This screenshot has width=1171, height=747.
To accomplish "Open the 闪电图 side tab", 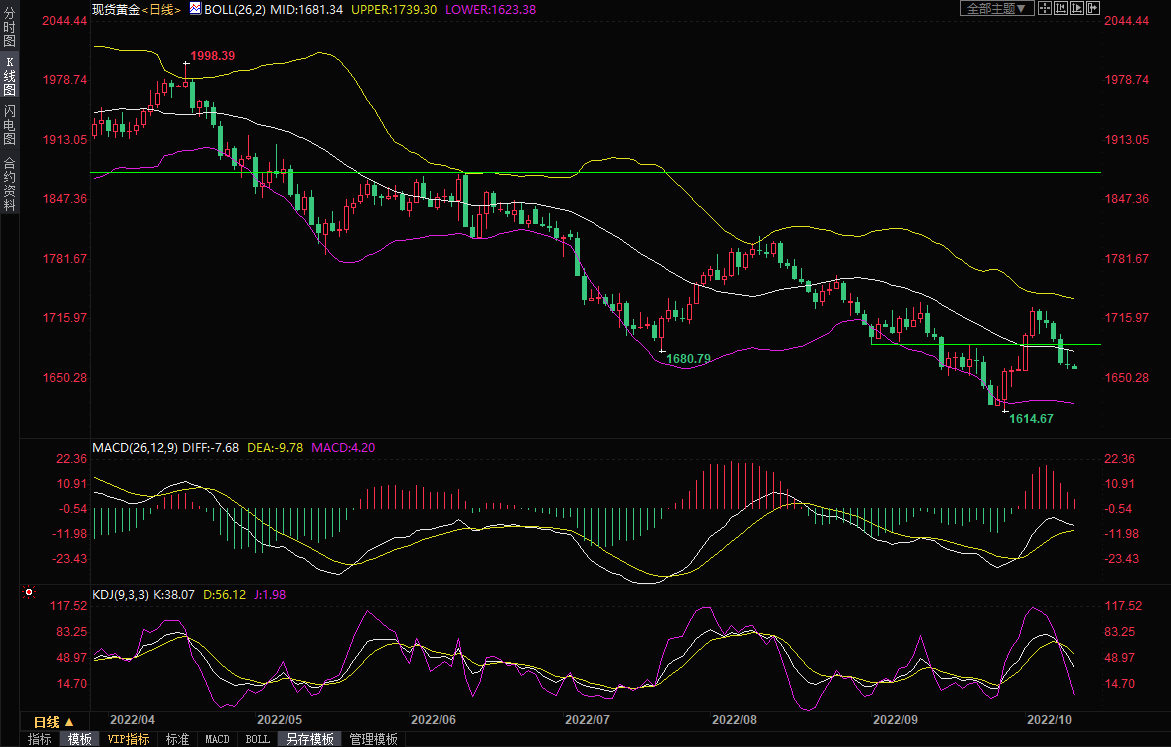I will (x=9, y=125).
